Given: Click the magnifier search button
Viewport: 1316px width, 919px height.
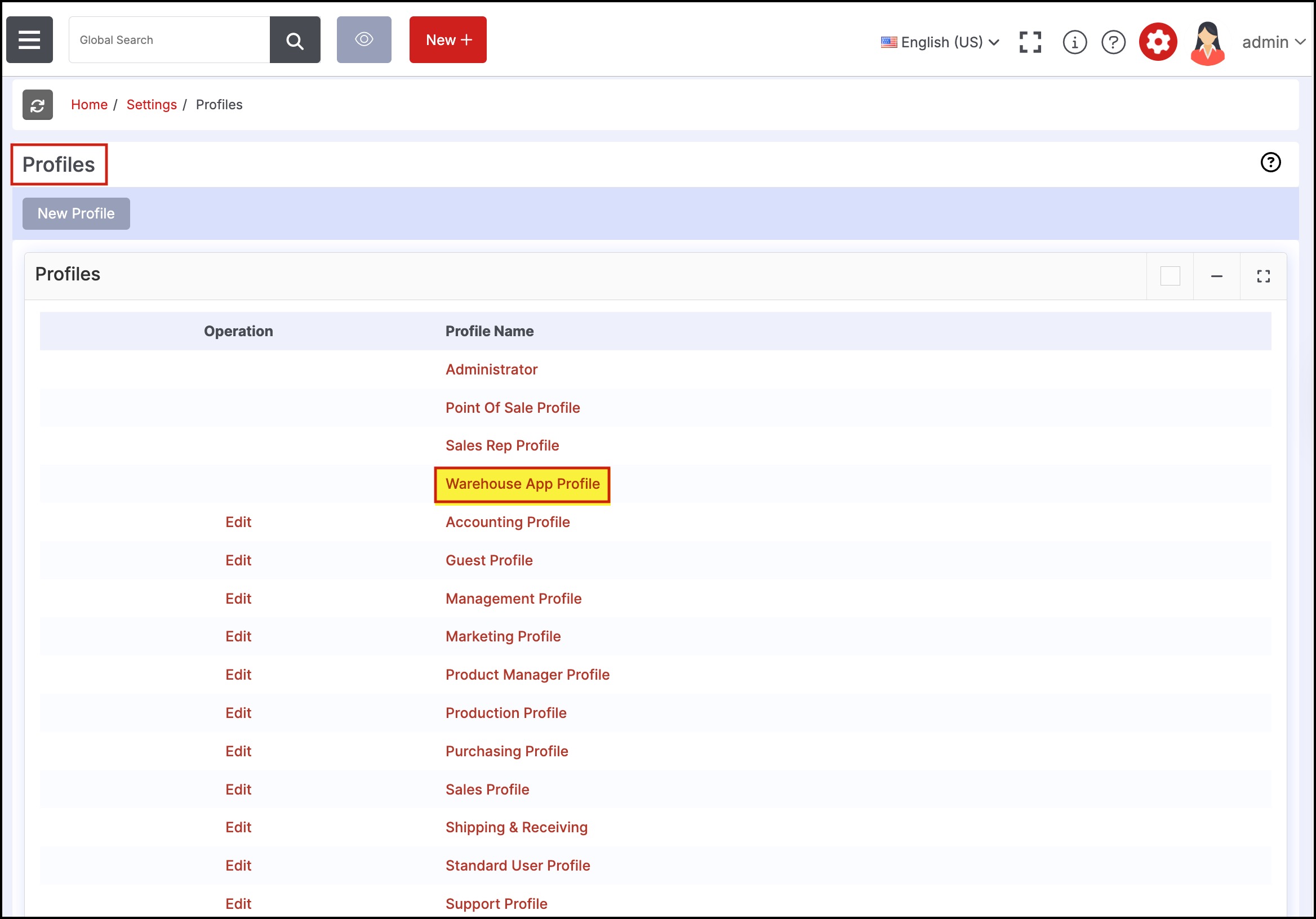Looking at the screenshot, I should 295,39.
